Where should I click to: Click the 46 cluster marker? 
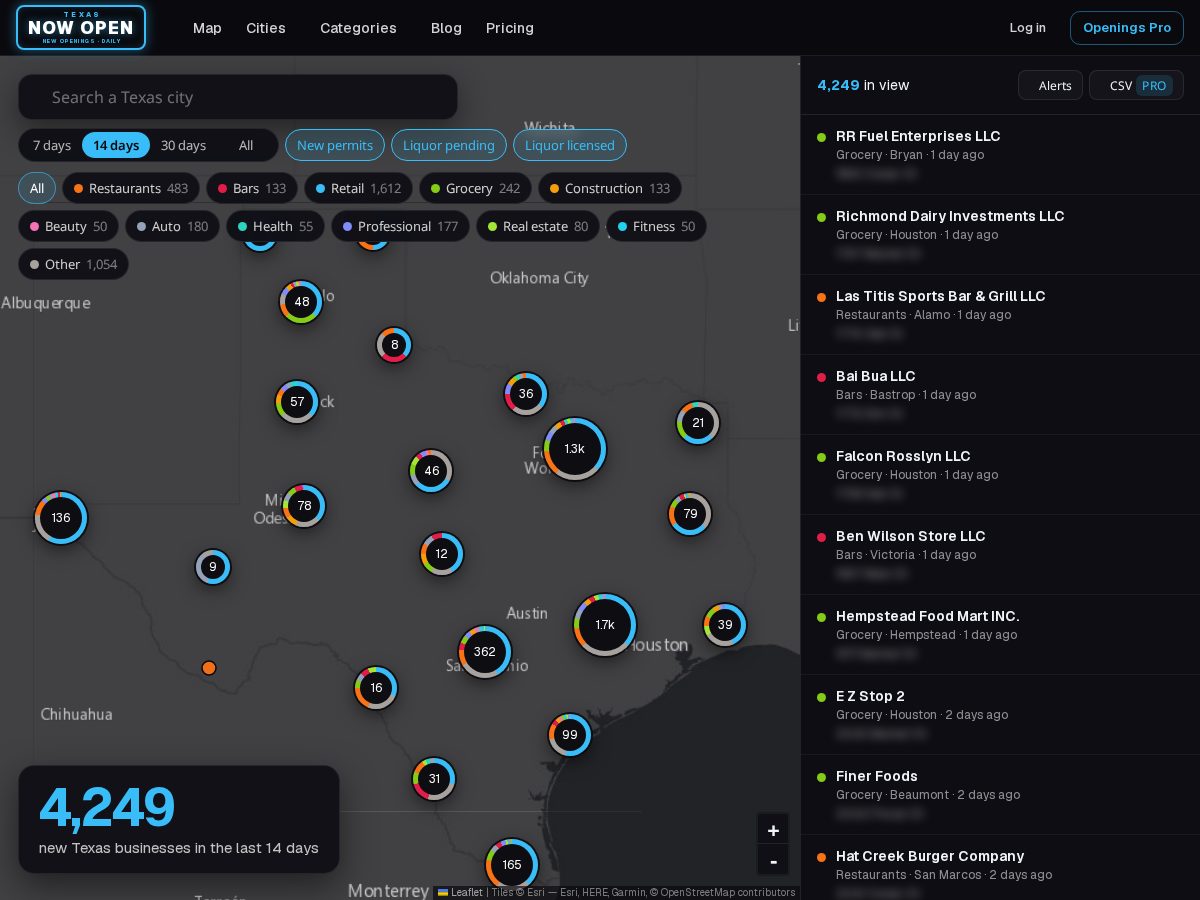tap(431, 471)
